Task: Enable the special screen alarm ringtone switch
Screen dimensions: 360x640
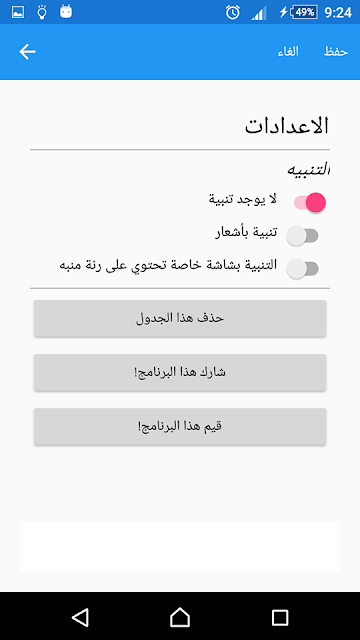Action: pos(302,269)
